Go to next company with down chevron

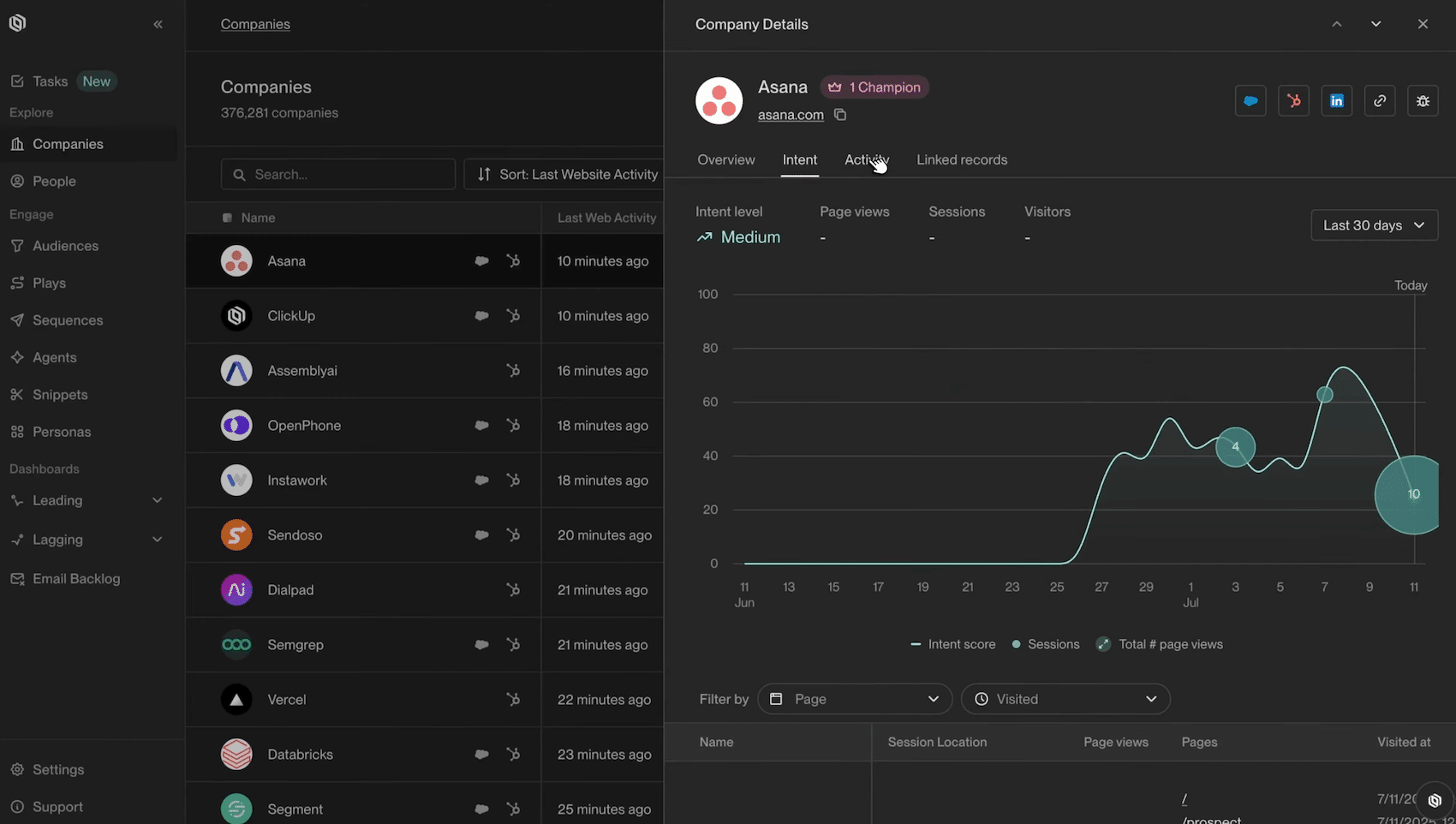(1376, 24)
